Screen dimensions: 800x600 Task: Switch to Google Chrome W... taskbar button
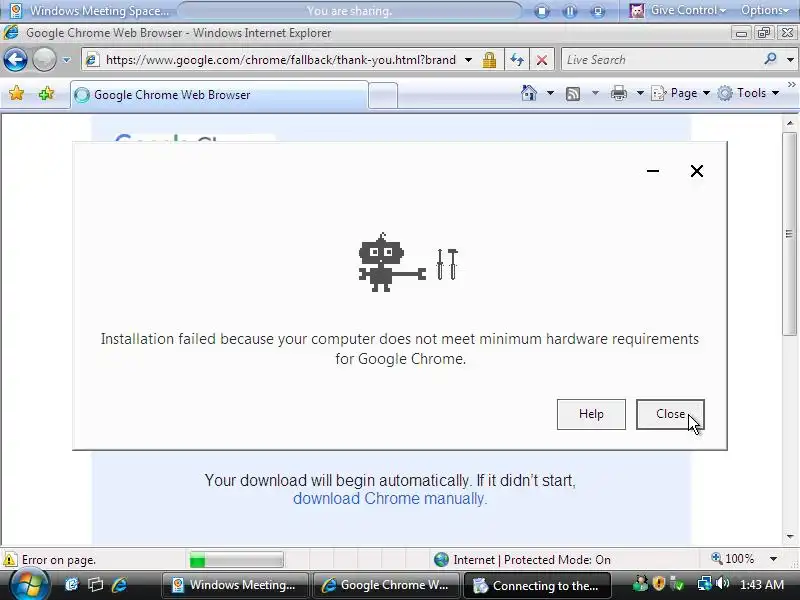386,585
